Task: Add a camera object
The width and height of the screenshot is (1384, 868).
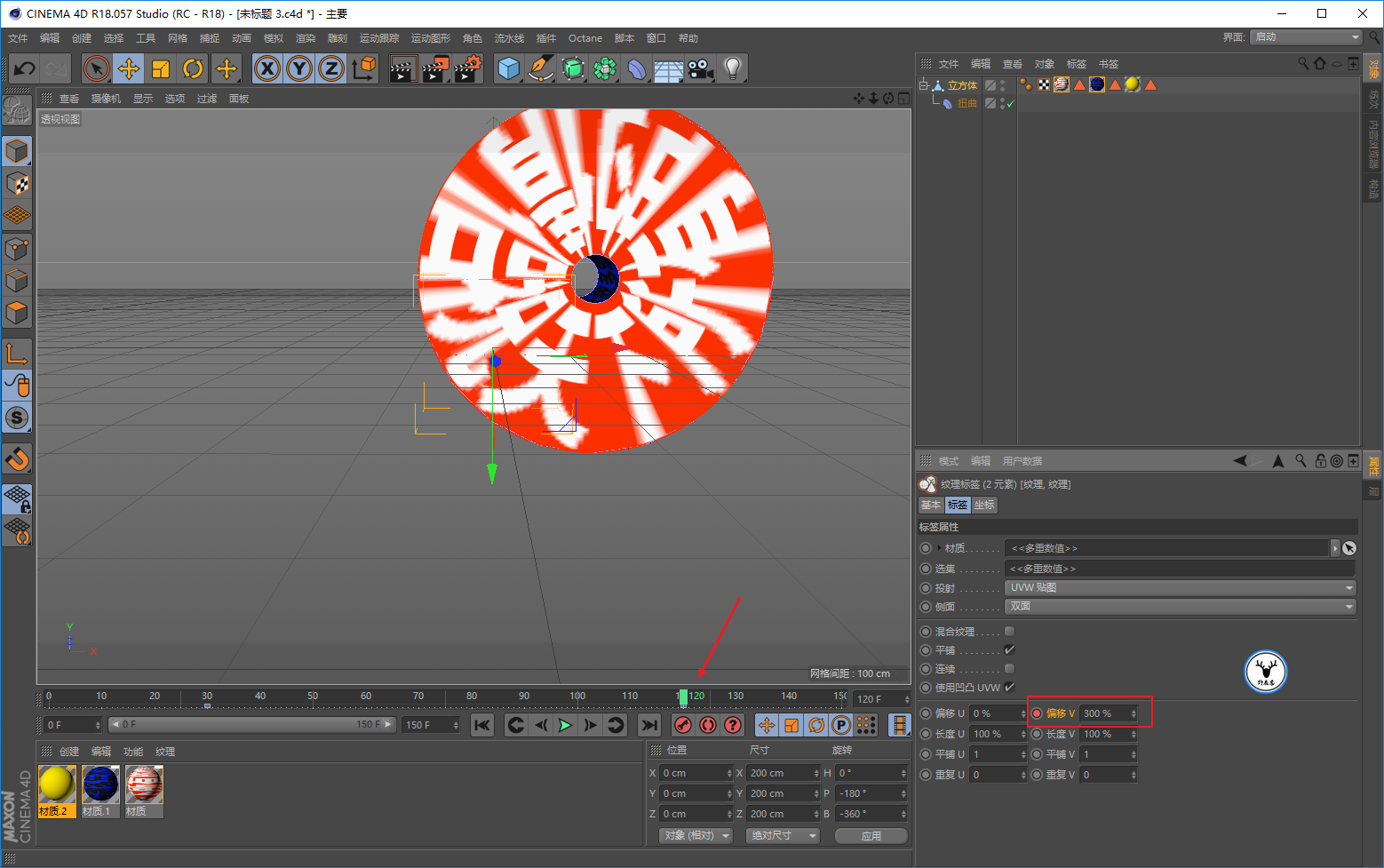Action: [x=701, y=68]
